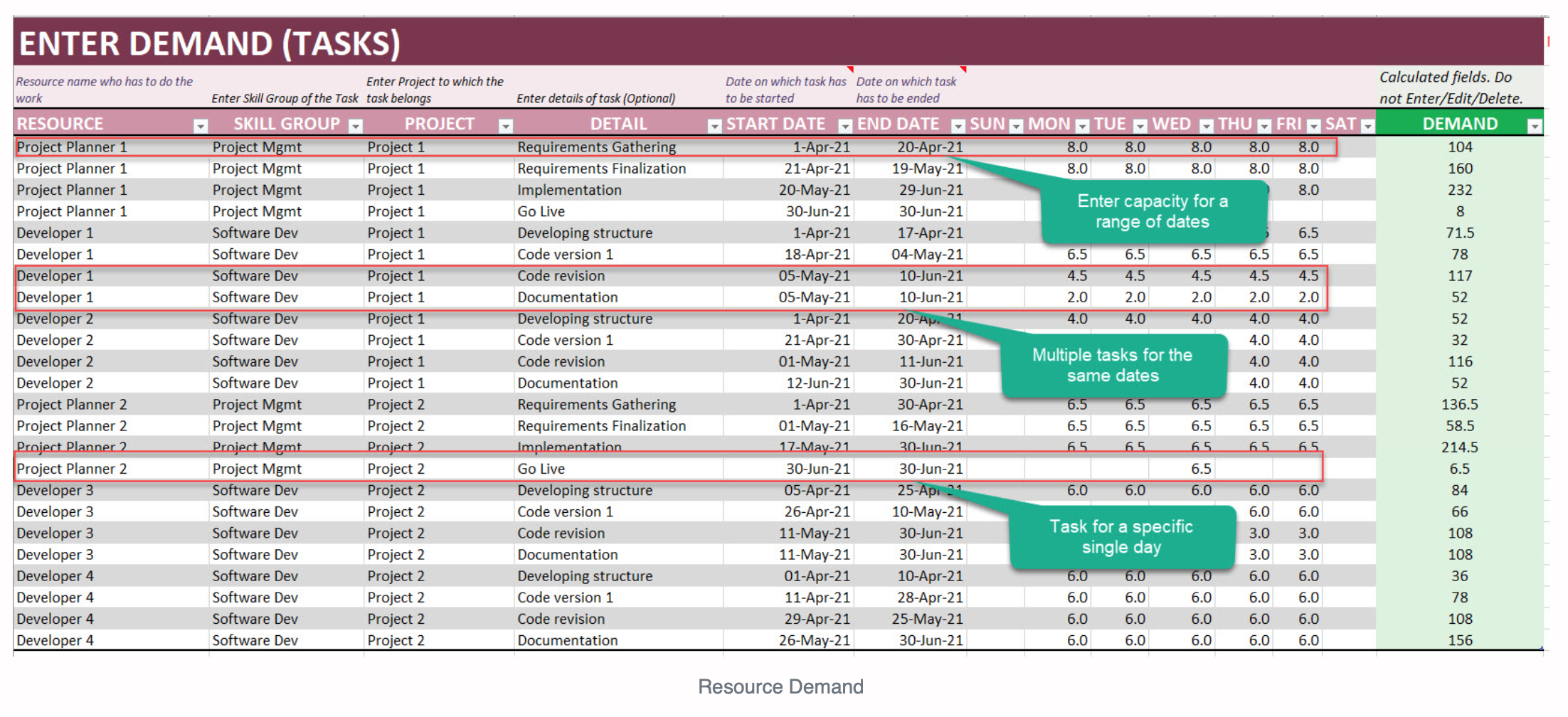The width and height of the screenshot is (1568, 717).
Task: Select the demand value '104'
Action: click(1460, 147)
